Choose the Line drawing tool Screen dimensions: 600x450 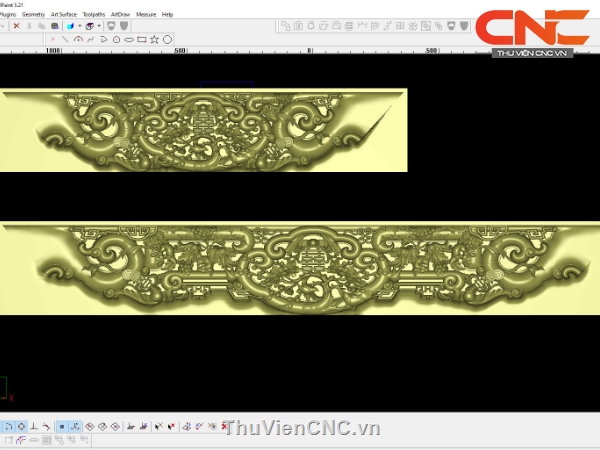pyautogui.click(x=65, y=39)
